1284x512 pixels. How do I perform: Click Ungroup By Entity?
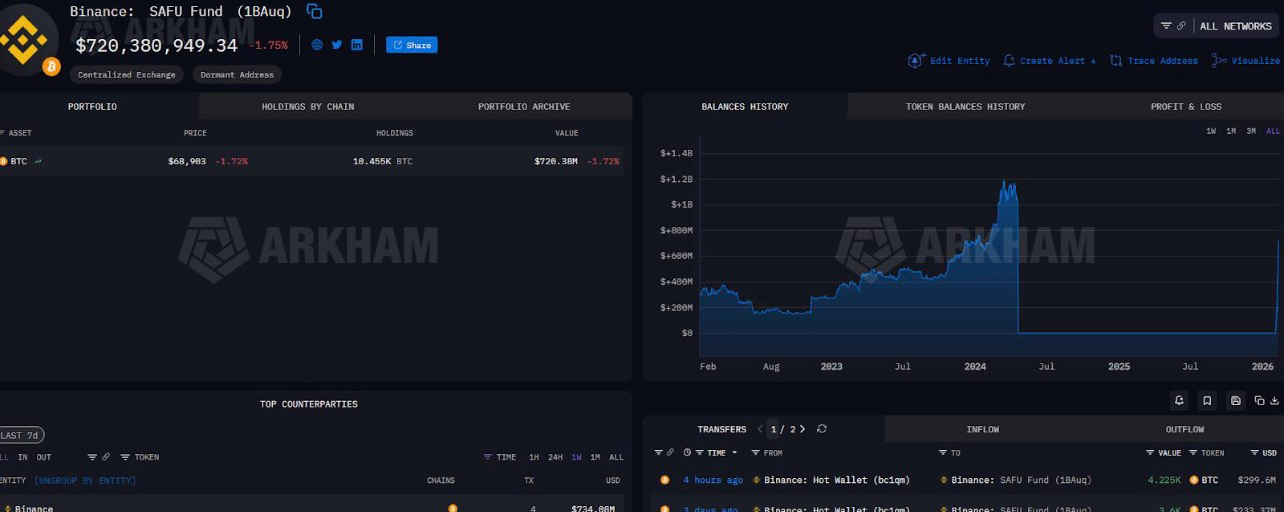(85, 481)
